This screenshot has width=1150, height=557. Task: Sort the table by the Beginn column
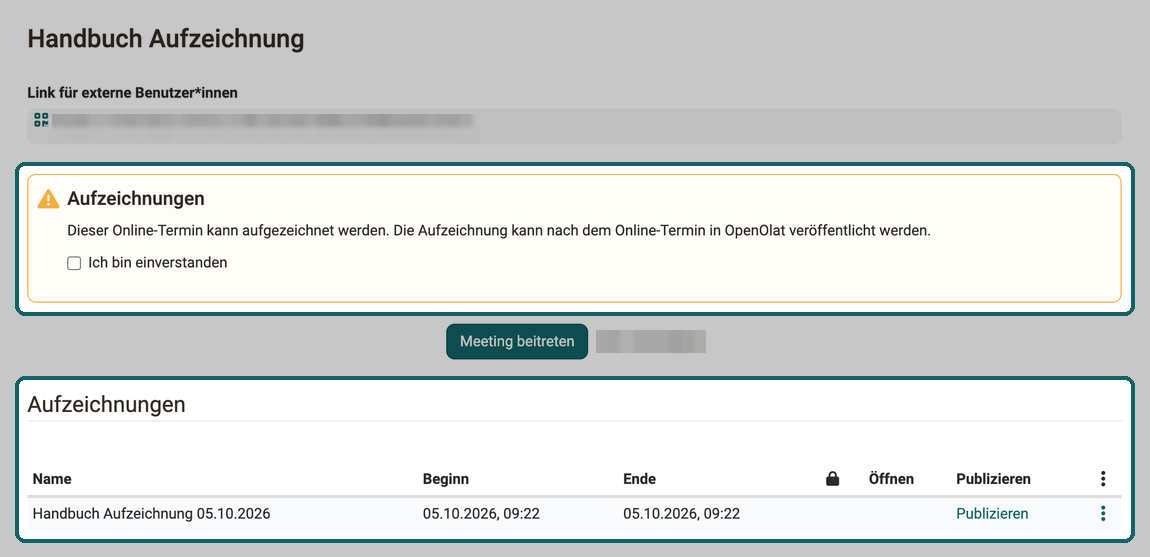(446, 479)
